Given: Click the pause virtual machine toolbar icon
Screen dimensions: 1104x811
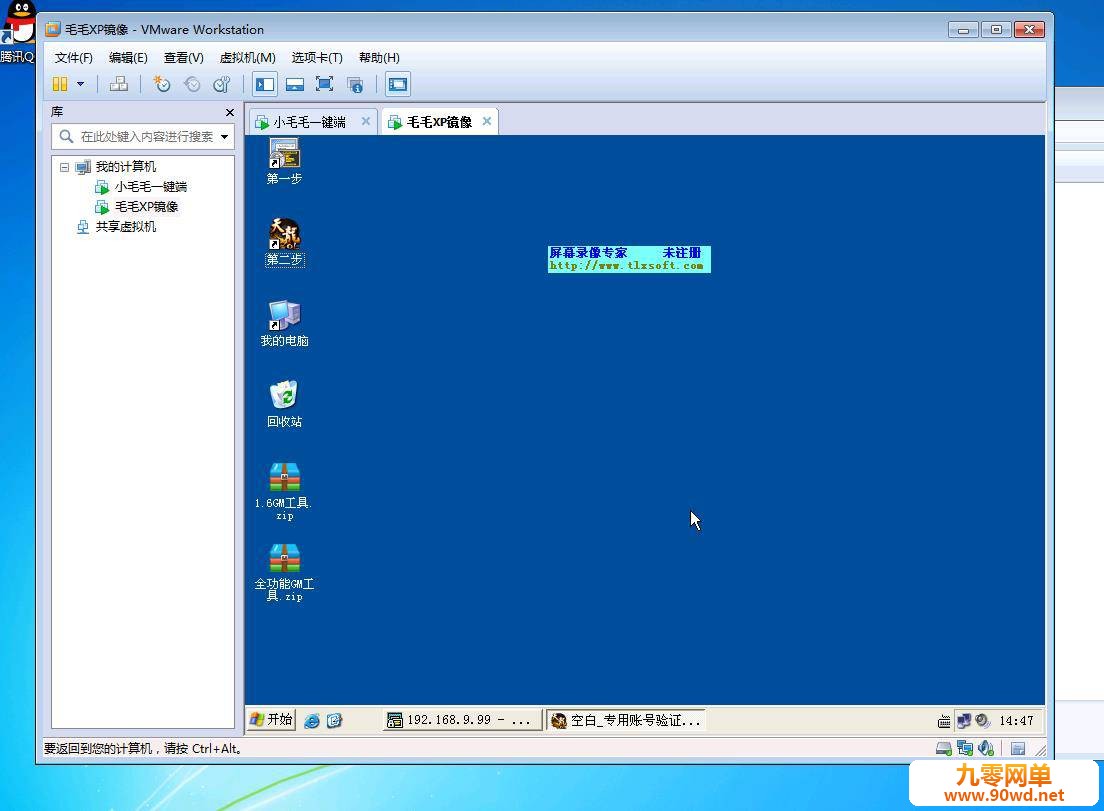Looking at the screenshot, I should click(x=60, y=84).
